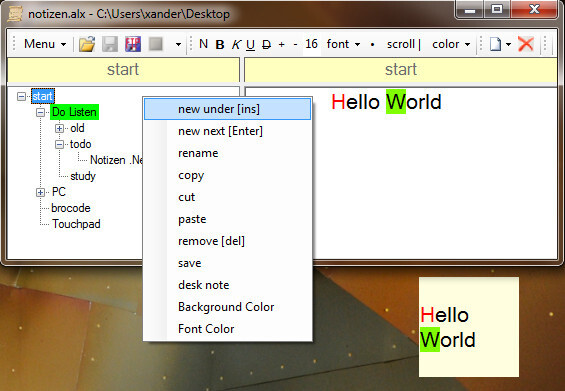Screen dimensions: 565x391
Task: Collapse the Do Listen node
Action: [41, 112]
